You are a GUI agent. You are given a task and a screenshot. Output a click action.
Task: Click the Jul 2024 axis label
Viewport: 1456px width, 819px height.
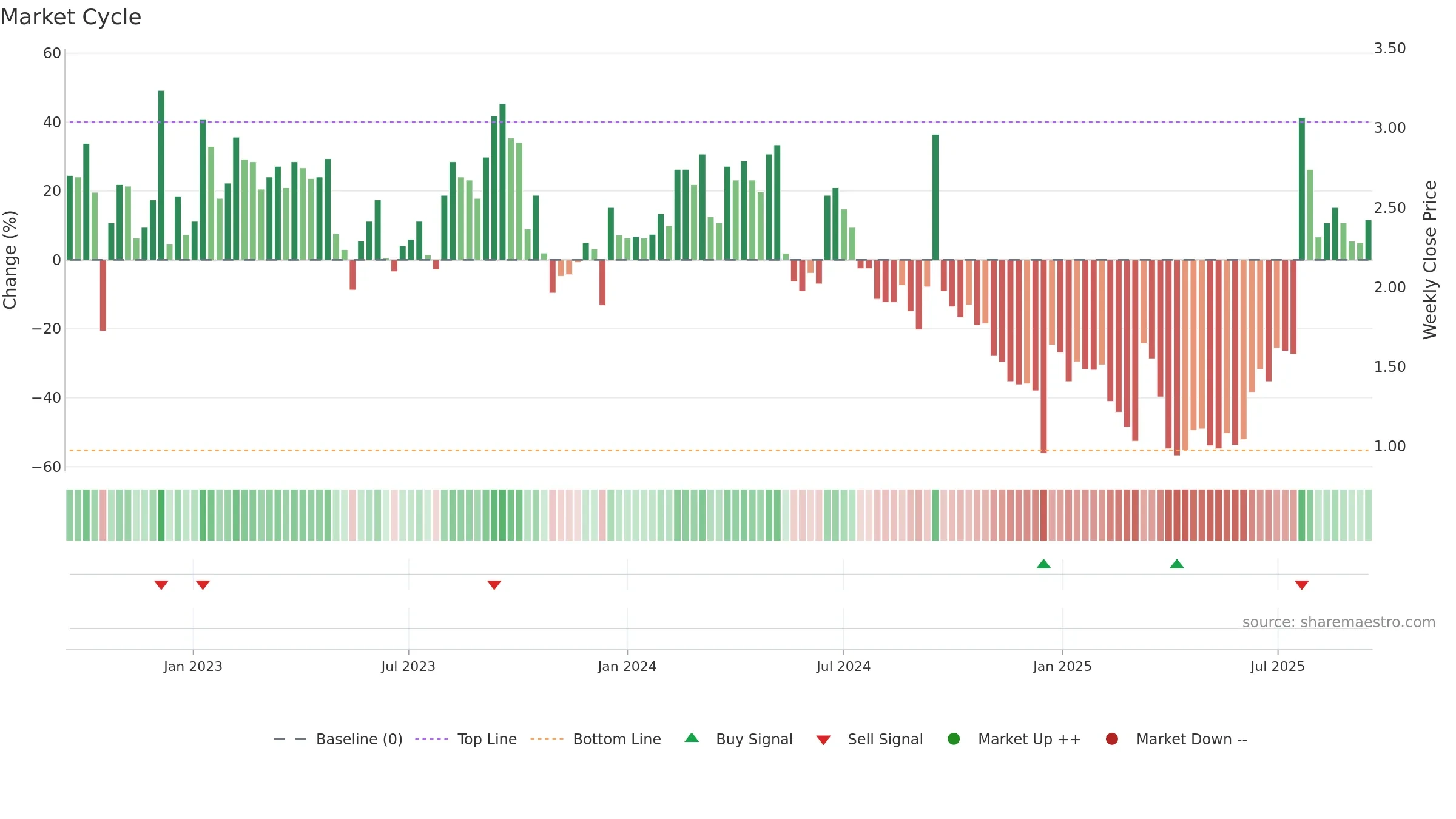click(x=844, y=667)
